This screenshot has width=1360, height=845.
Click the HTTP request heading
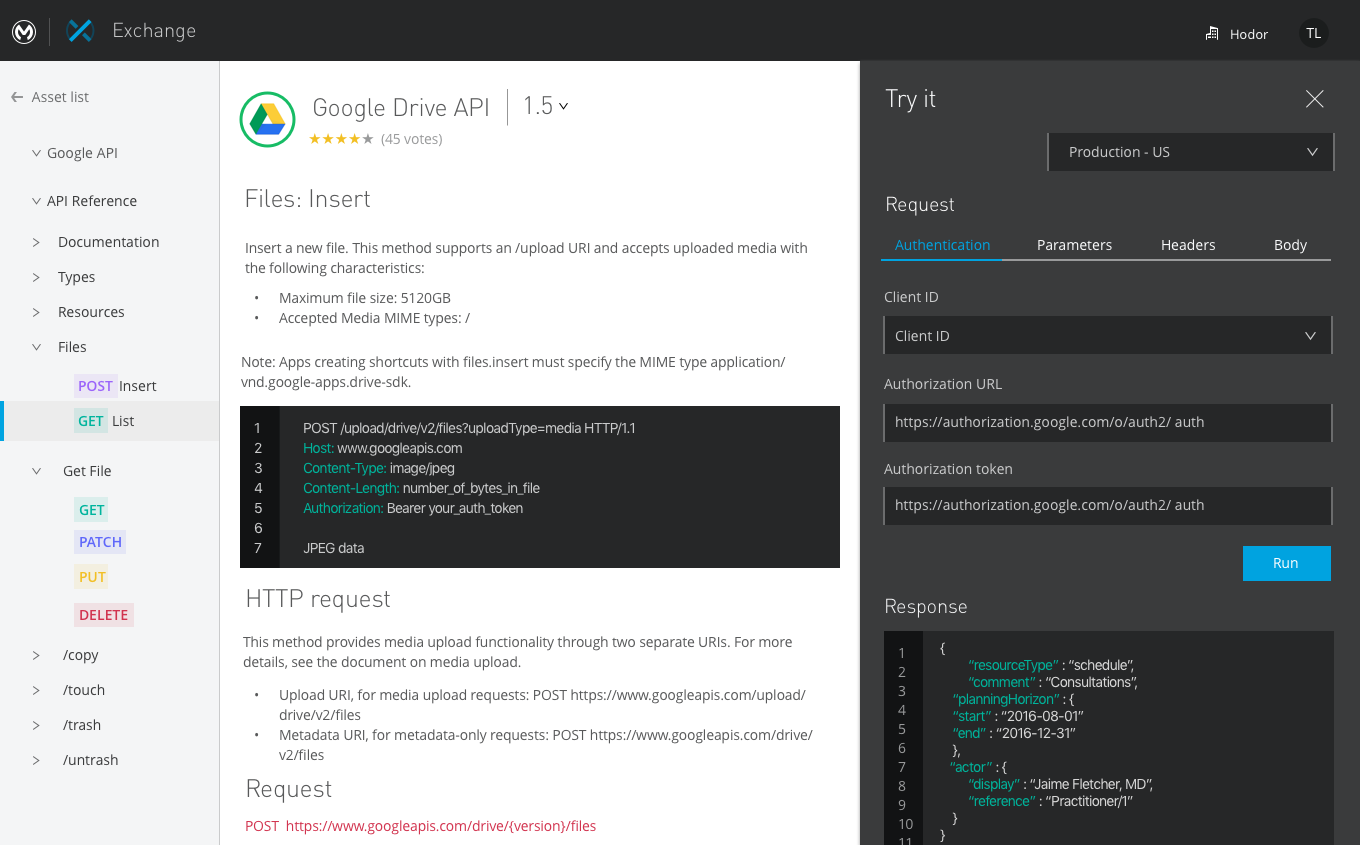click(x=318, y=599)
